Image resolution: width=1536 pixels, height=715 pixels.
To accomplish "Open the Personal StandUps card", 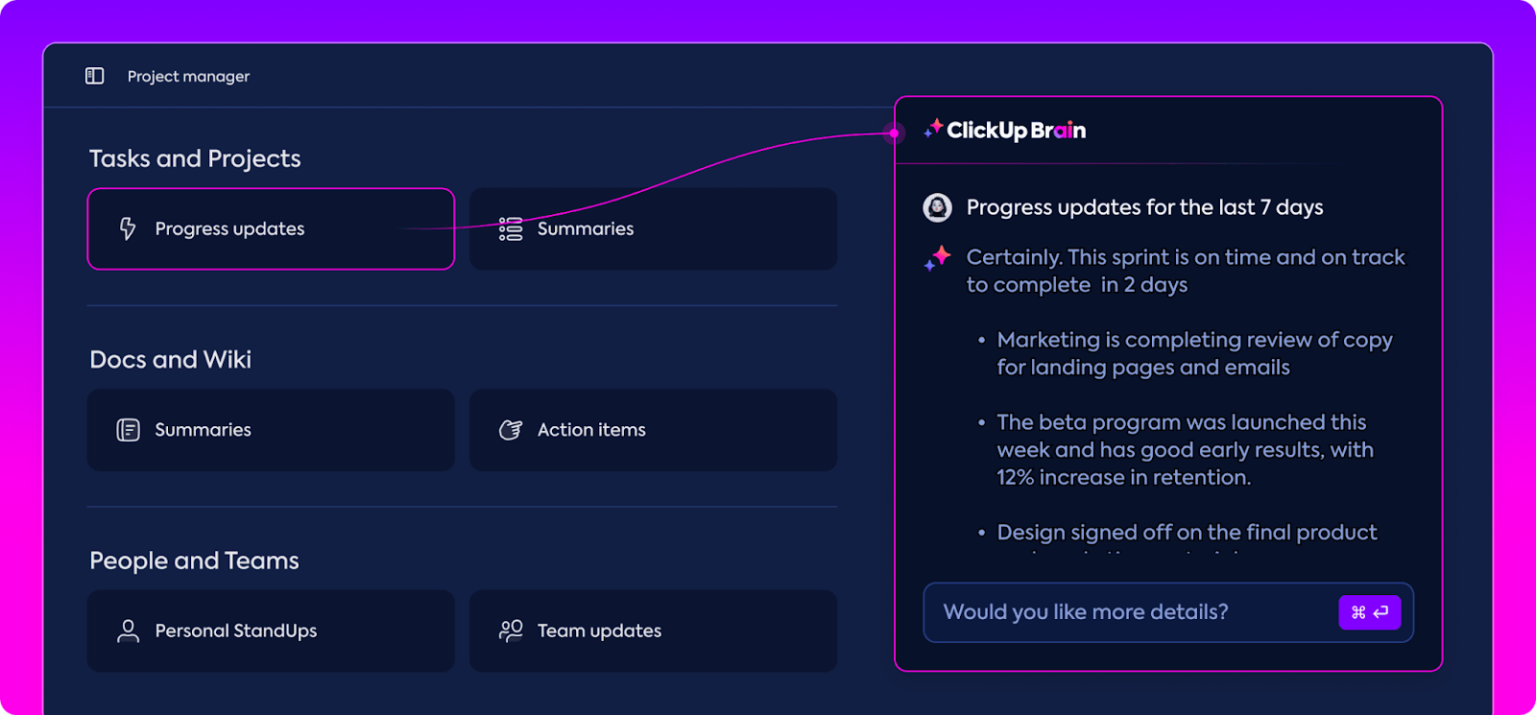I will coord(270,631).
